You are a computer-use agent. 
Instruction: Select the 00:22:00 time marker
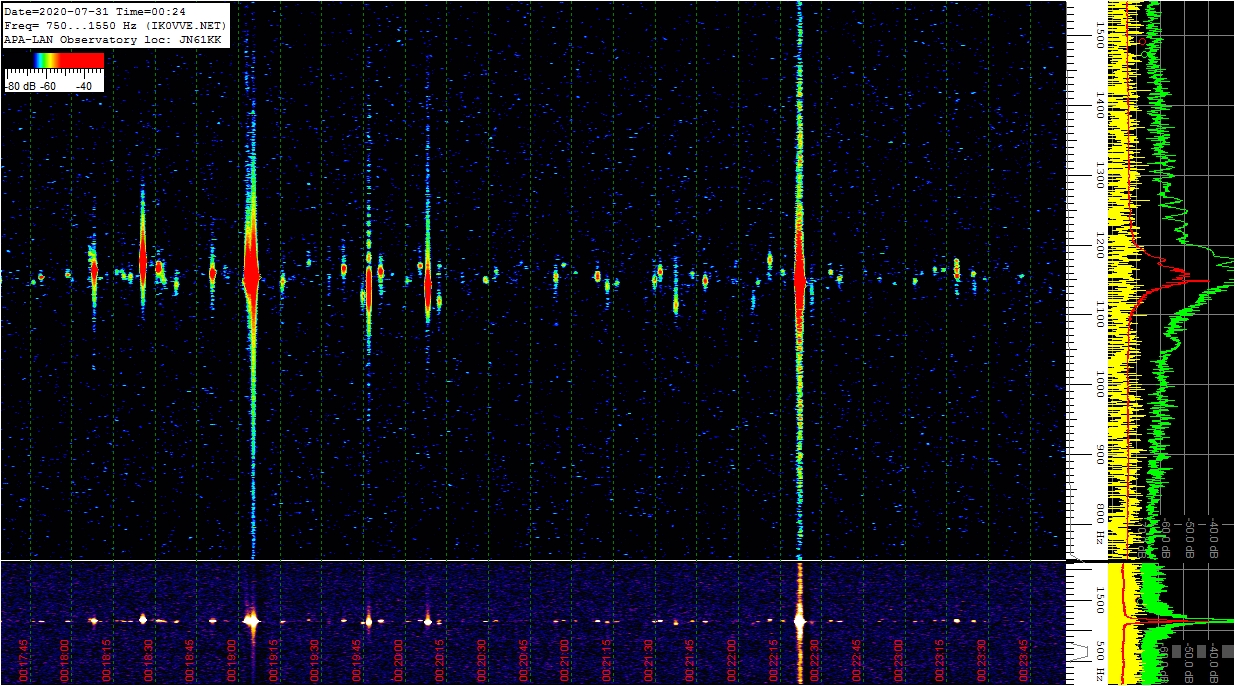click(732, 662)
